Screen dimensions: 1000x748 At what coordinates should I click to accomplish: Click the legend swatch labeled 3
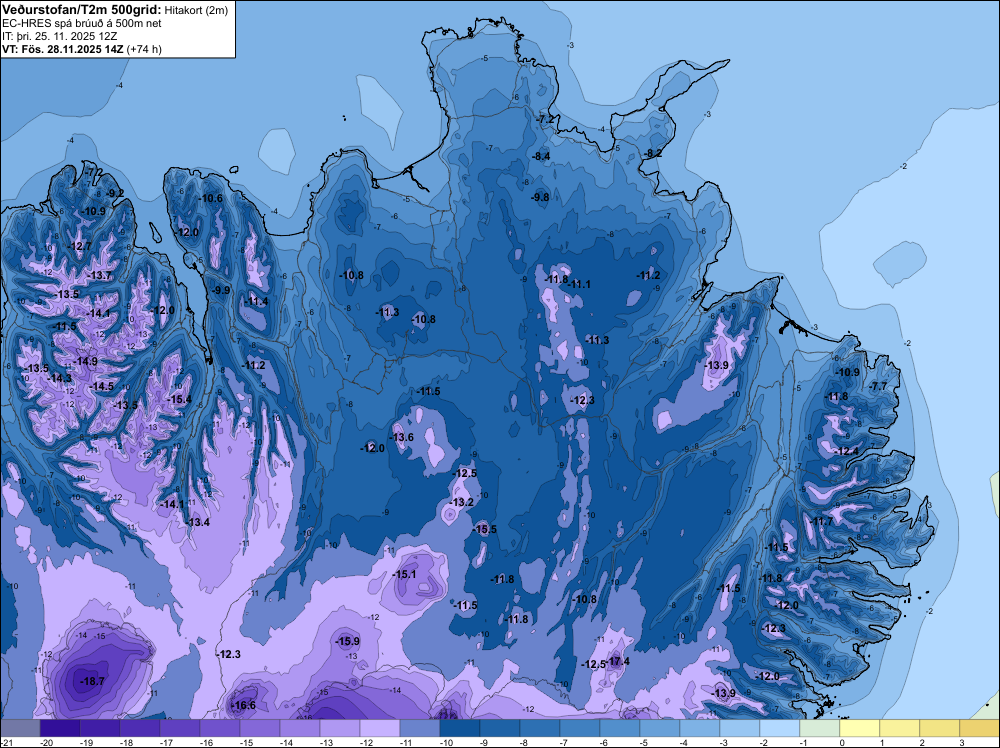[980, 728]
